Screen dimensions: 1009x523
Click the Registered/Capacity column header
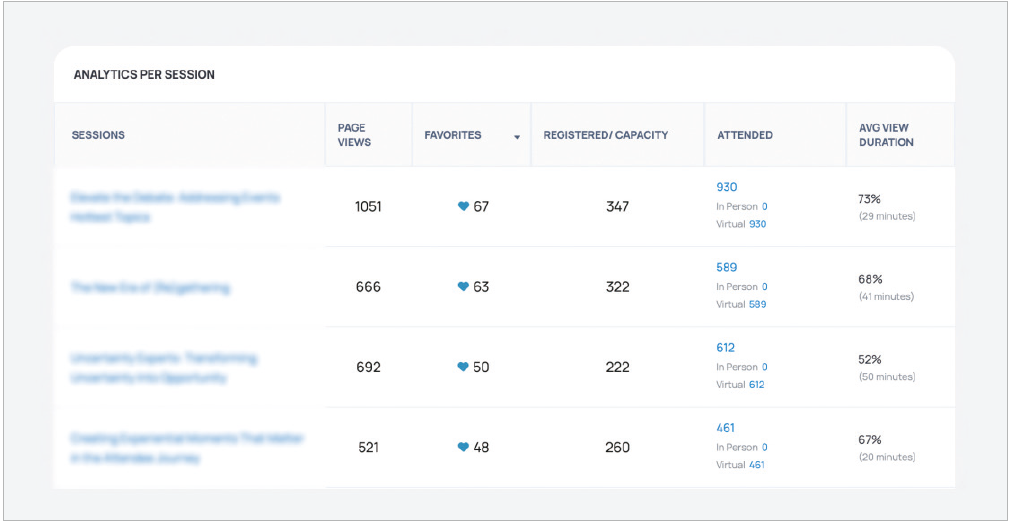point(605,135)
